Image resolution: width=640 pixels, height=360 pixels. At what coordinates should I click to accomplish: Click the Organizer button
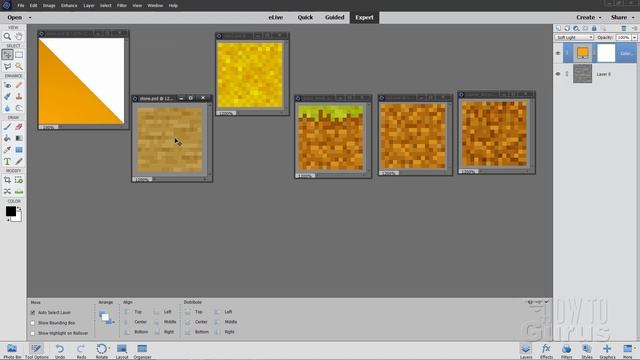pyautogui.click(x=142, y=351)
